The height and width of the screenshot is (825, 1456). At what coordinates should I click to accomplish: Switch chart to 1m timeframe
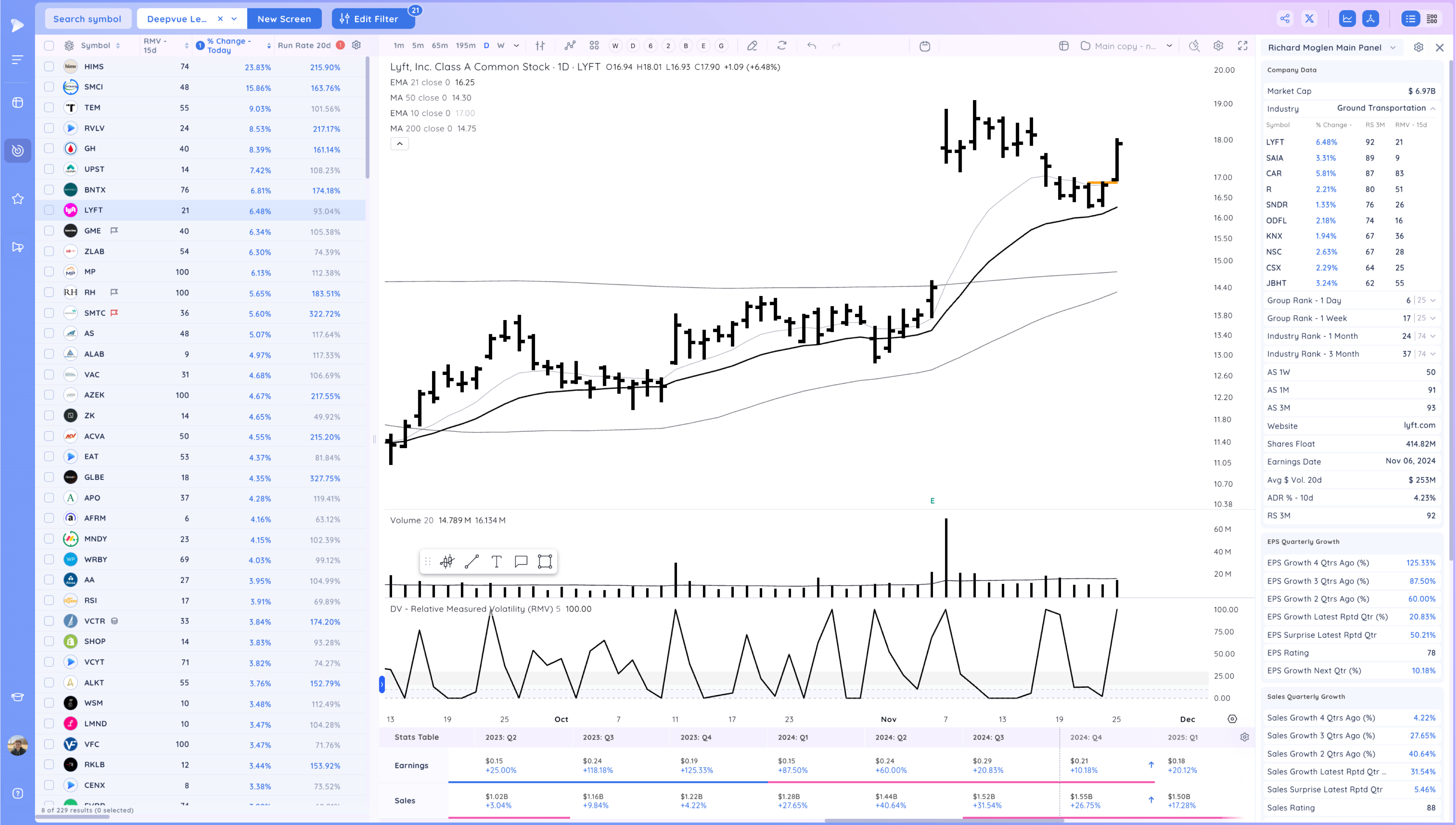point(399,46)
